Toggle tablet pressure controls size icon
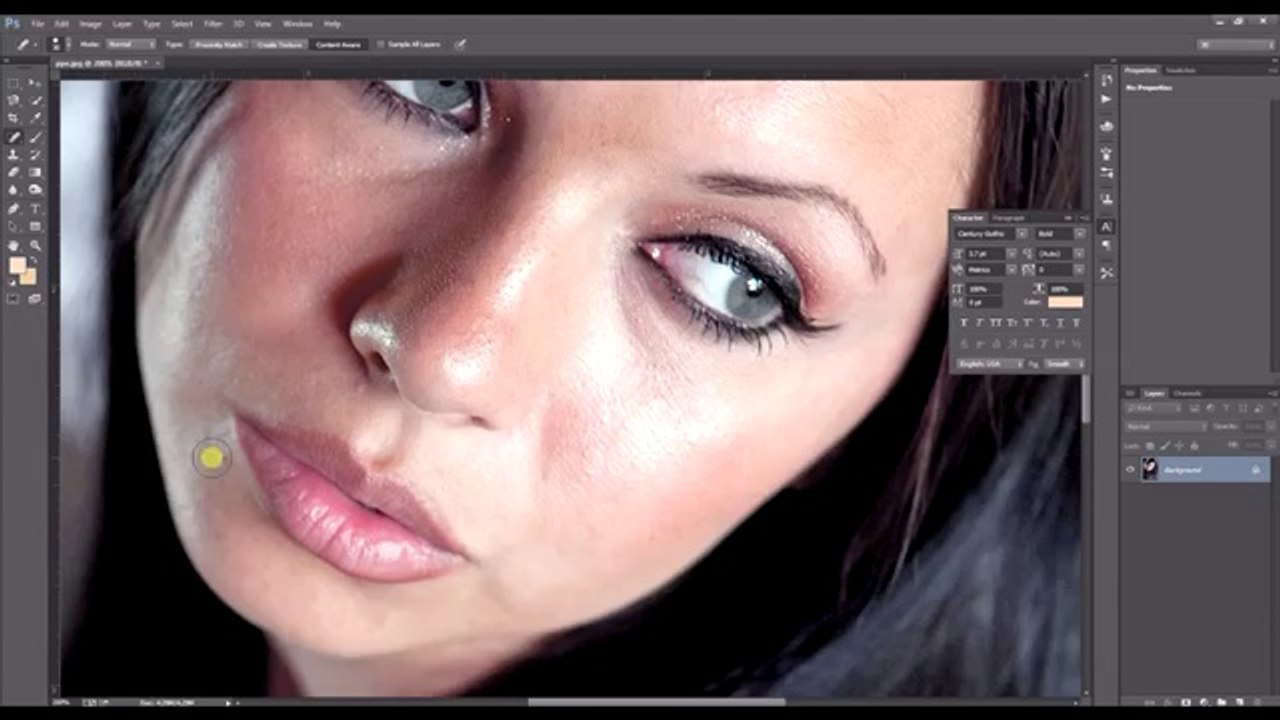 pyautogui.click(x=460, y=45)
